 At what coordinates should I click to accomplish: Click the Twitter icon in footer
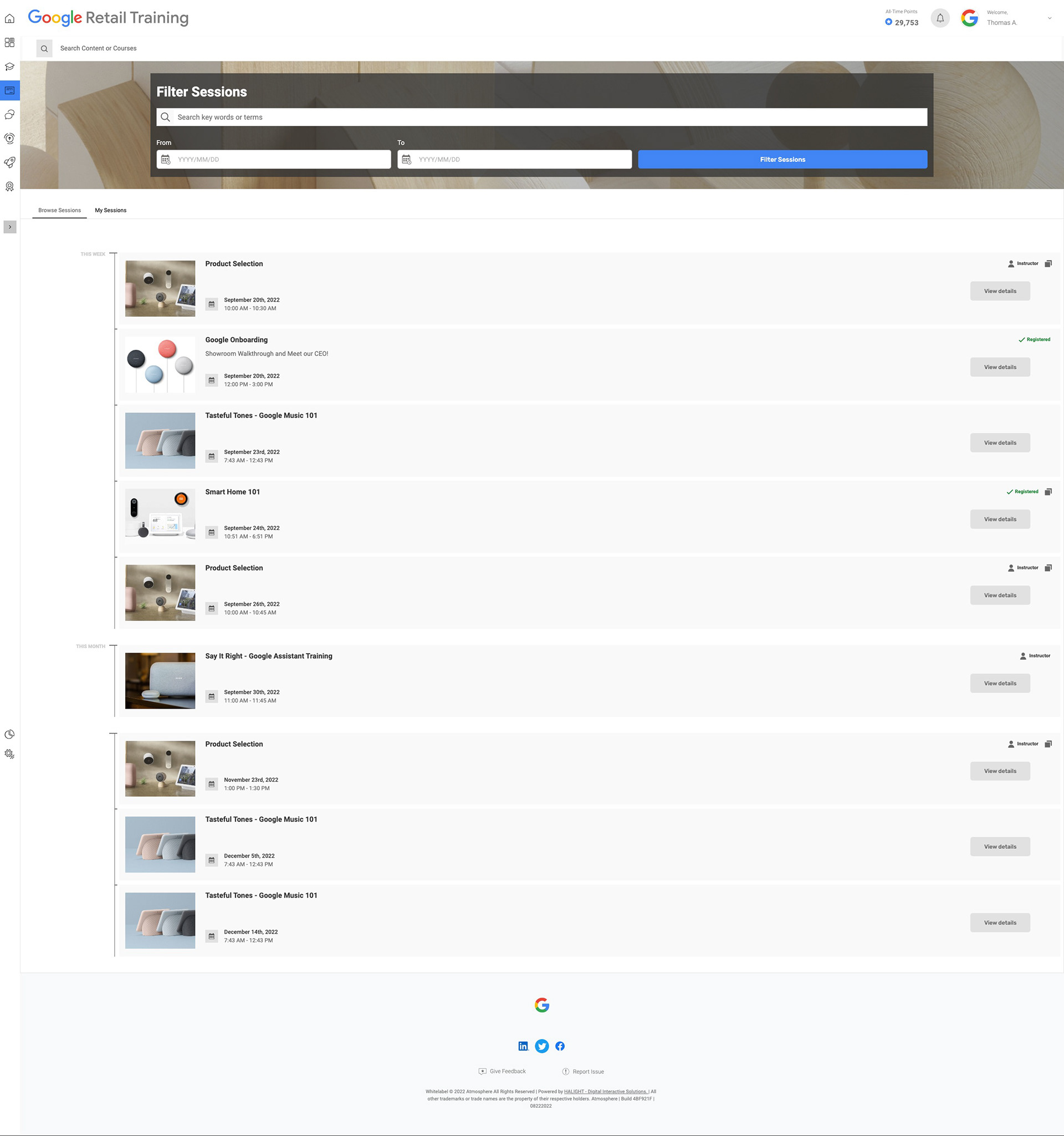pyautogui.click(x=542, y=1046)
